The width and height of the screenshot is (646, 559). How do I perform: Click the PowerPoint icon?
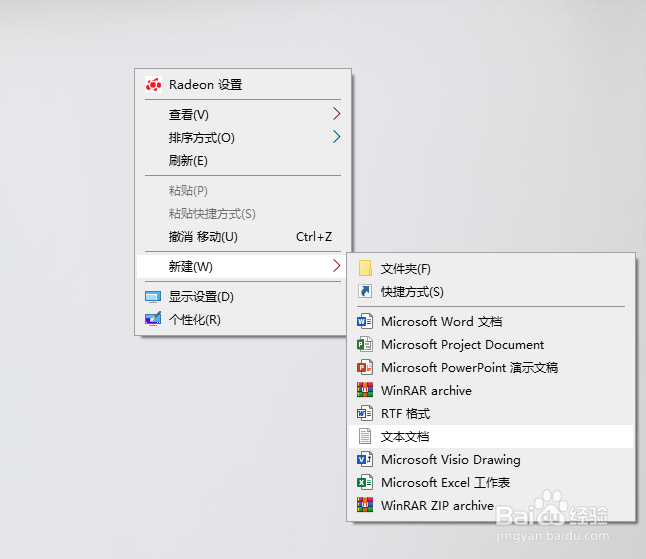click(365, 367)
